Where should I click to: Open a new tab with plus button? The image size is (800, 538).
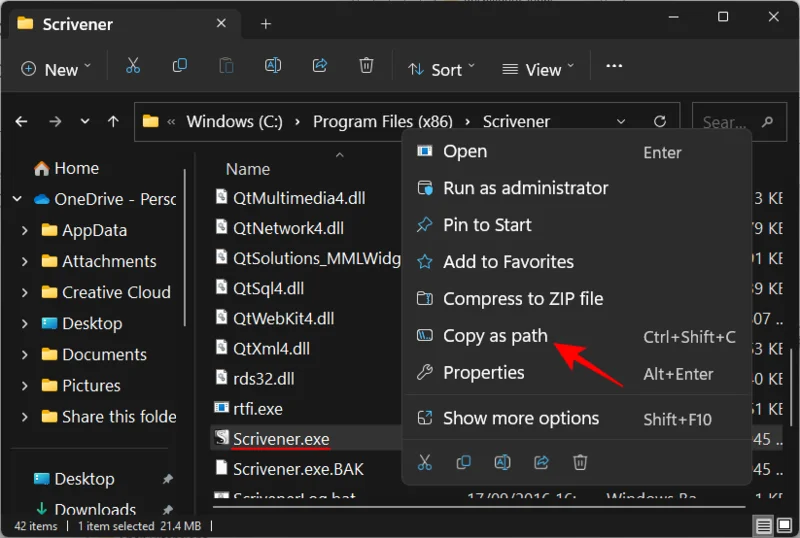point(266,24)
